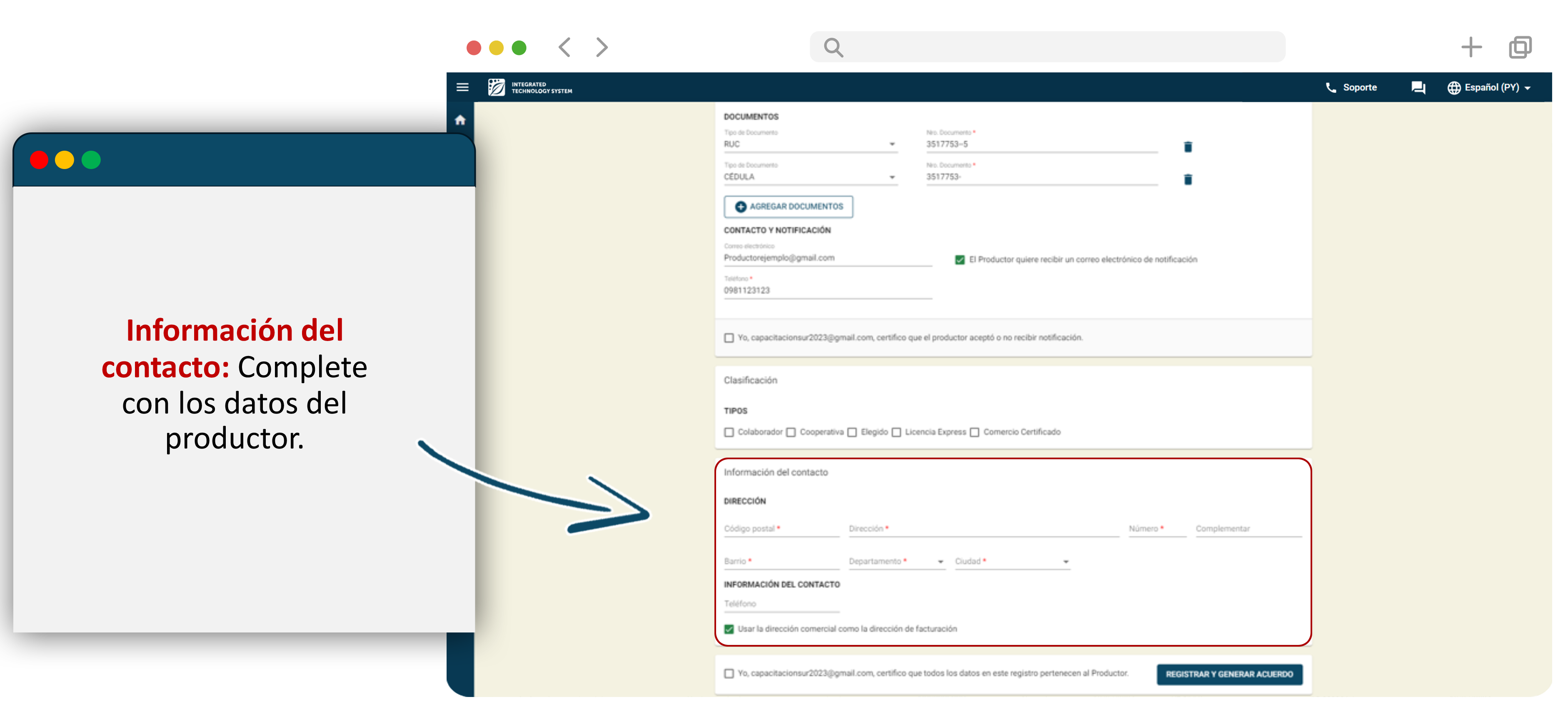
Task: Click the browser back arrow
Action: tap(564, 47)
